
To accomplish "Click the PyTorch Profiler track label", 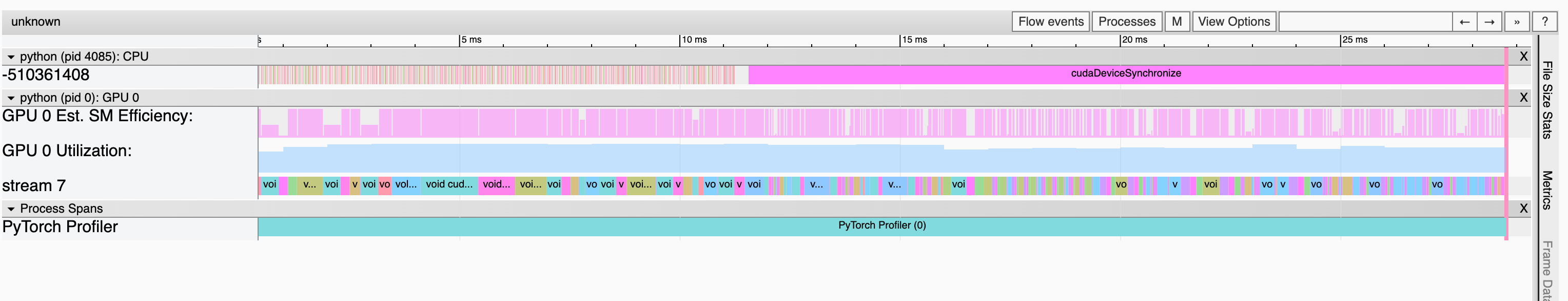I will point(60,227).
